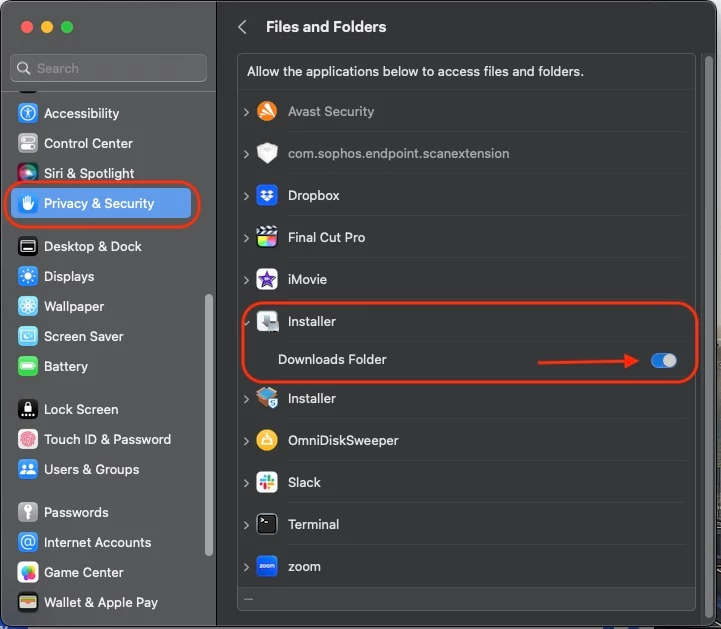Select the Passwords key icon
Screen dimensions: 721x629
(28, 512)
